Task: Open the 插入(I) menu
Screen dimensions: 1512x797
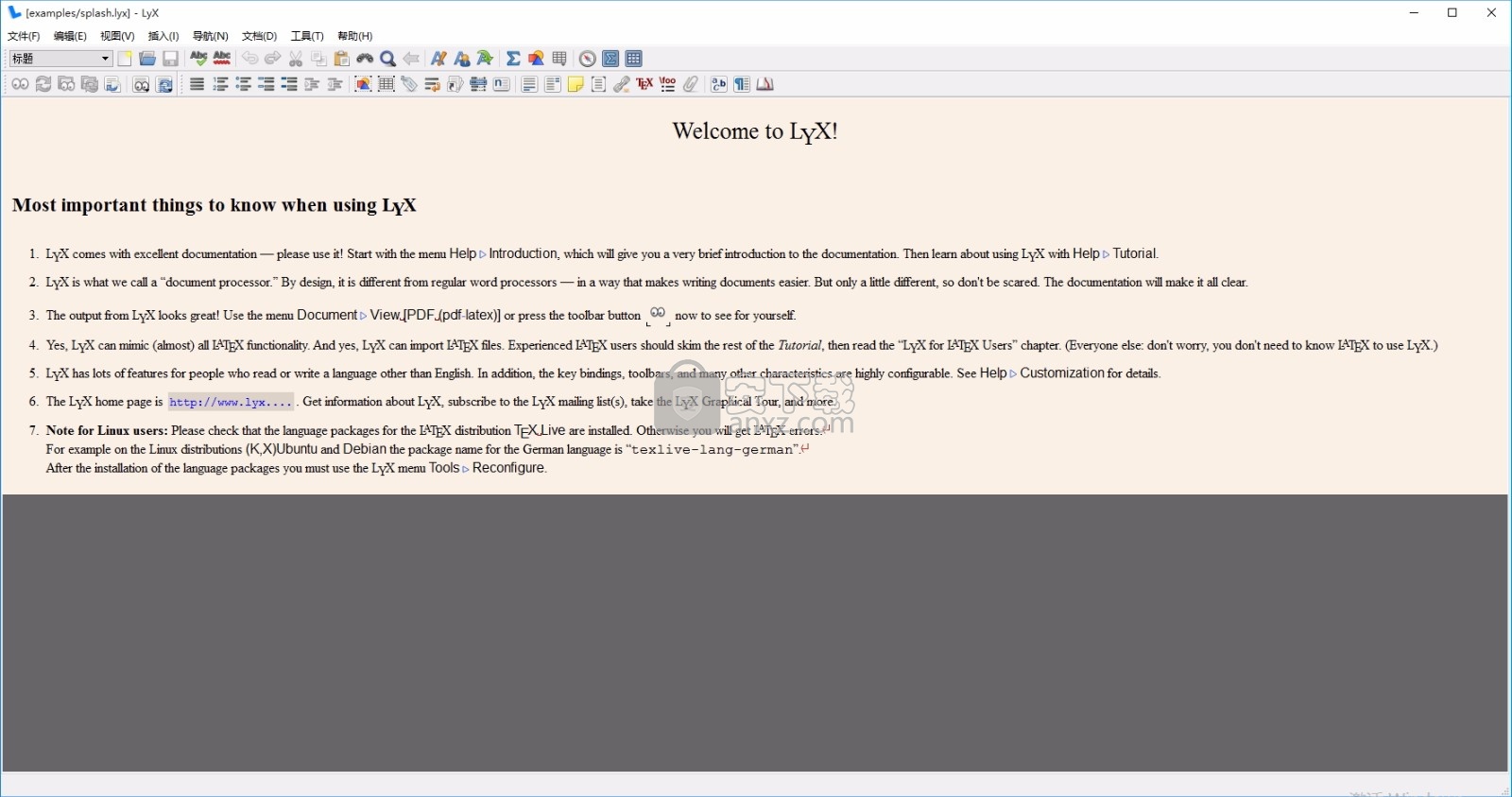Action: (163, 36)
